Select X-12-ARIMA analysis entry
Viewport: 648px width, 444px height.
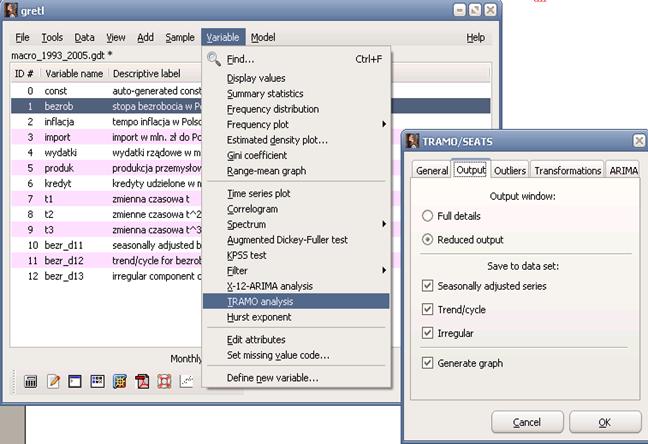pyautogui.click(x=296, y=286)
